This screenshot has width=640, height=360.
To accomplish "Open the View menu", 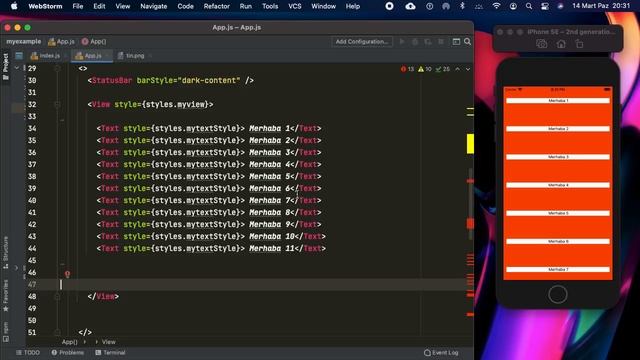I will (x=122, y=6).
